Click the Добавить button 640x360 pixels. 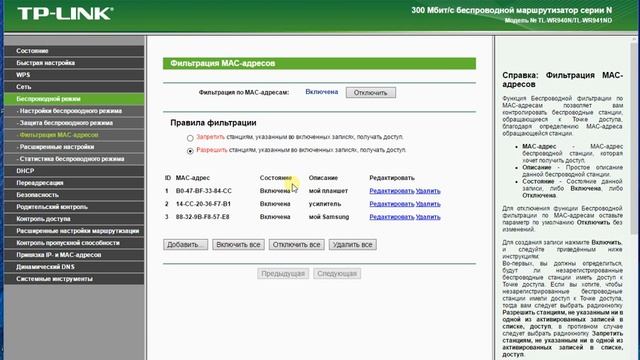coord(185,244)
